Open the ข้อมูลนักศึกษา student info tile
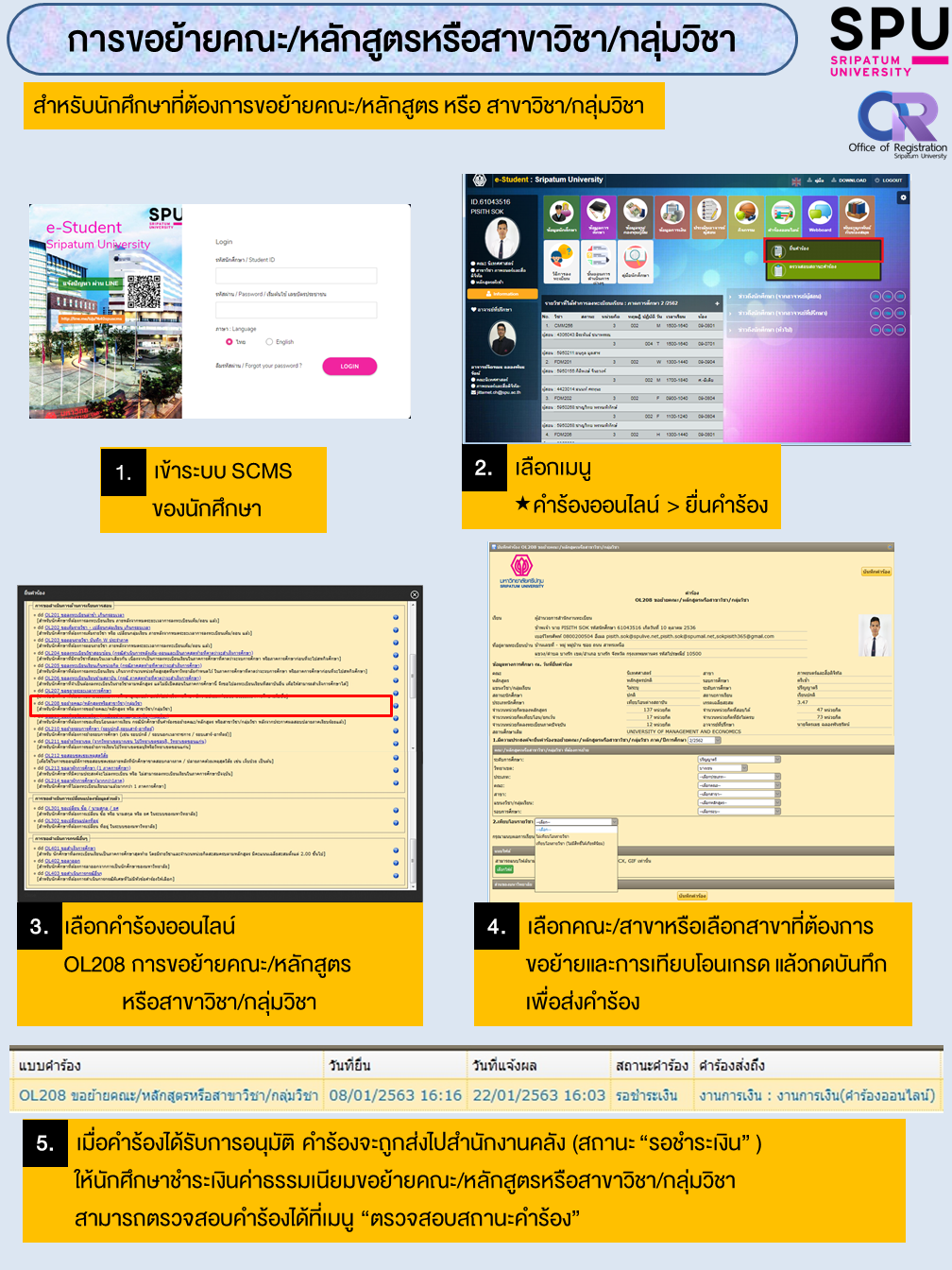The width and height of the screenshot is (952, 1270). tap(561, 216)
